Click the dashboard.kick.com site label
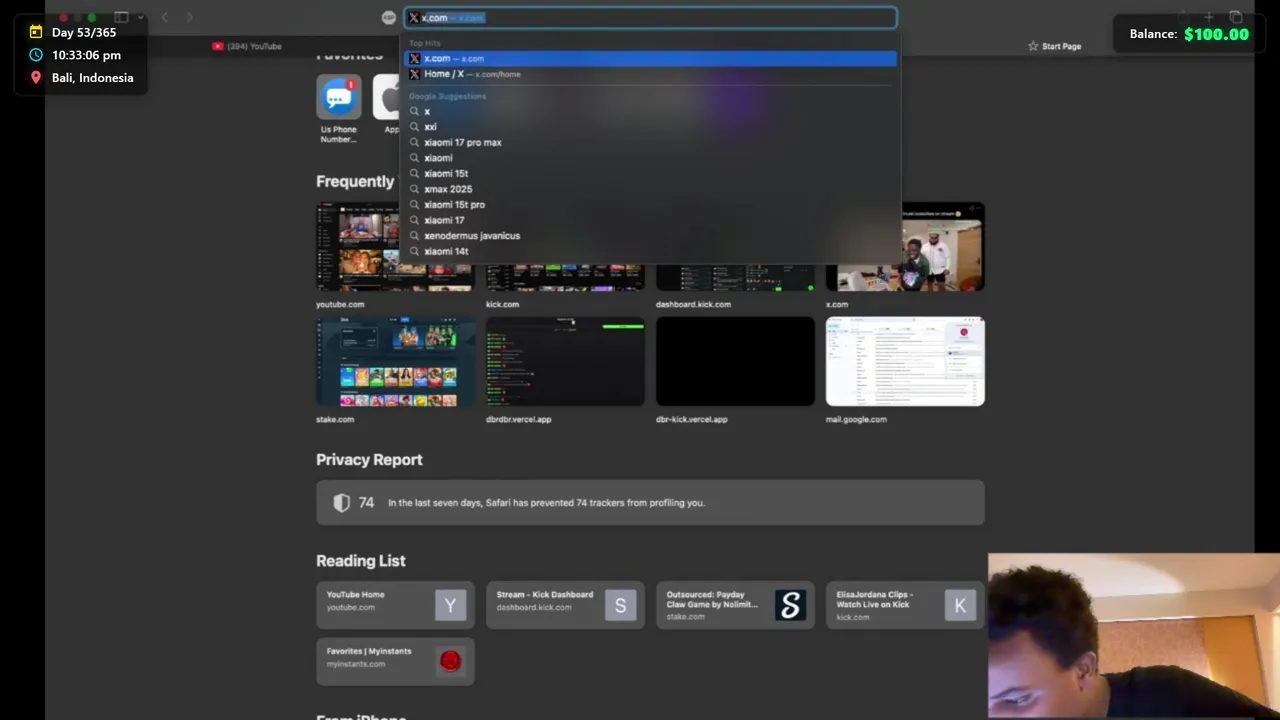Image resolution: width=1280 pixels, height=720 pixels. 693,304
